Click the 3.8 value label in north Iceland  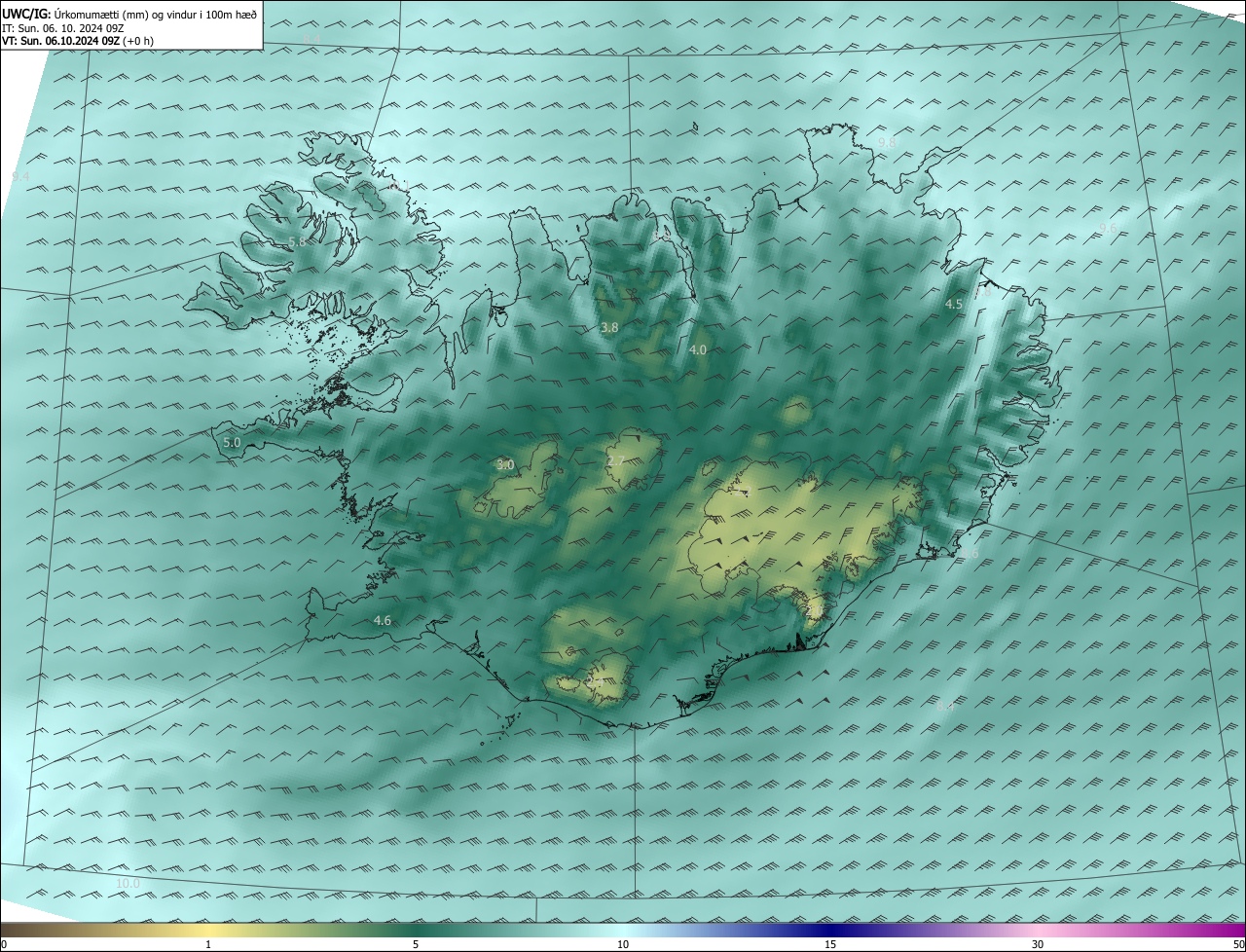click(x=609, y=328)
